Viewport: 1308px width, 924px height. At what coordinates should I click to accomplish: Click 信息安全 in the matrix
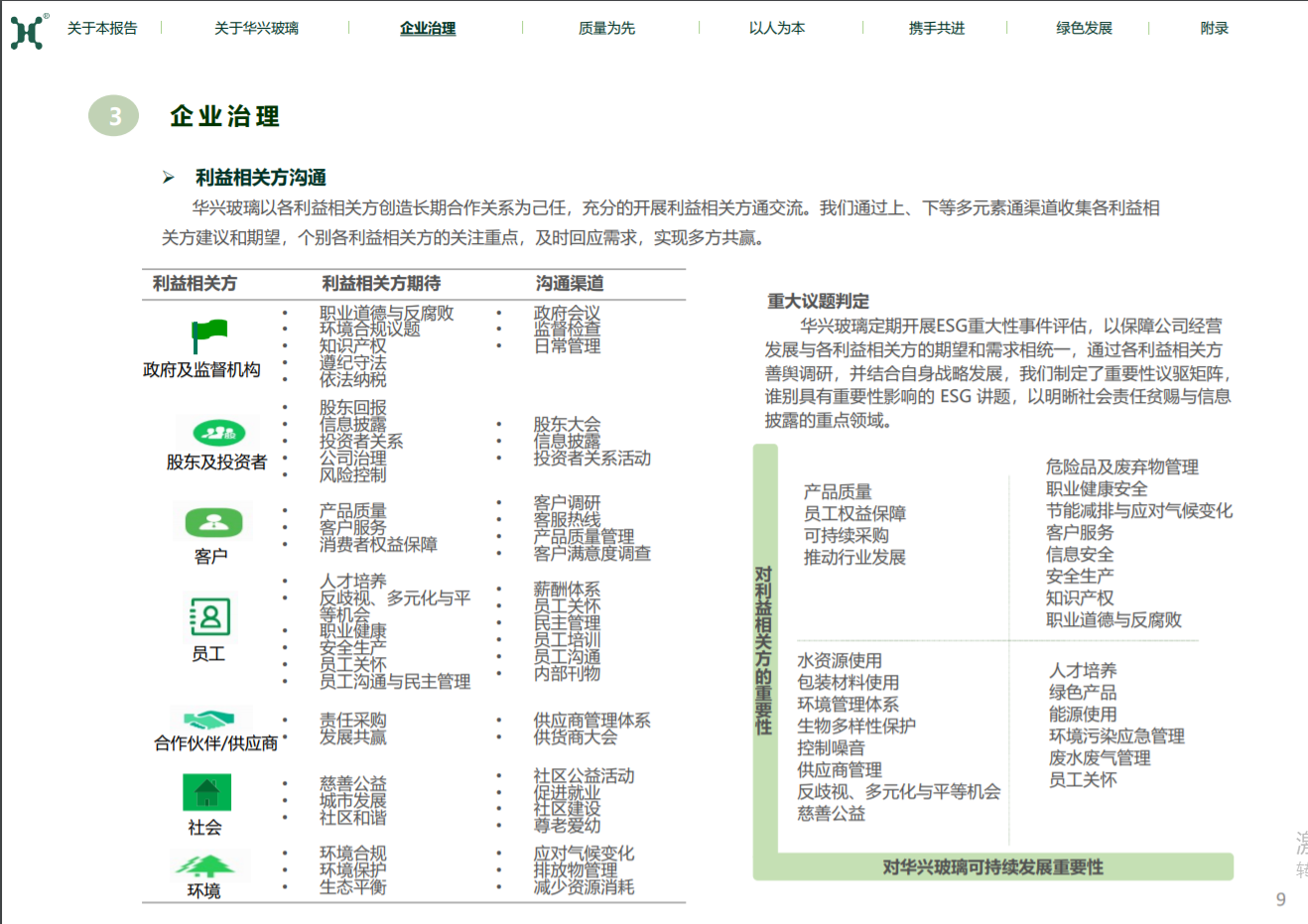pyautogui.click(x=1080, y=554)
